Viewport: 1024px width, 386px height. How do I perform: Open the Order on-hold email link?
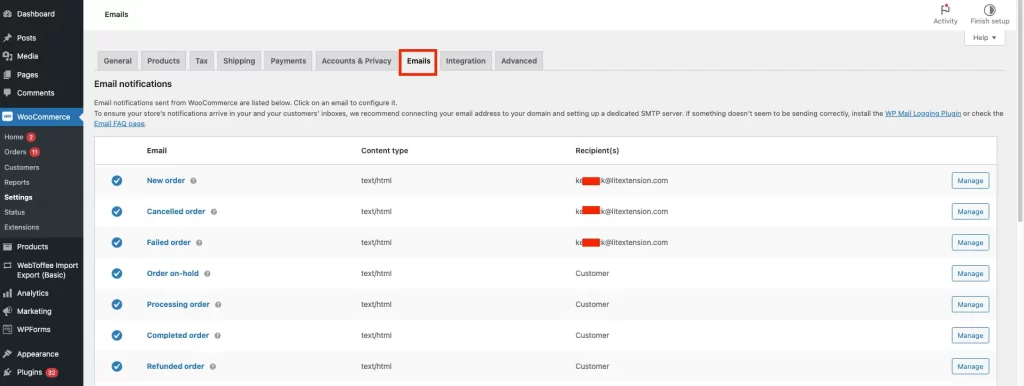pyautogui.click(x=172, y=274)
